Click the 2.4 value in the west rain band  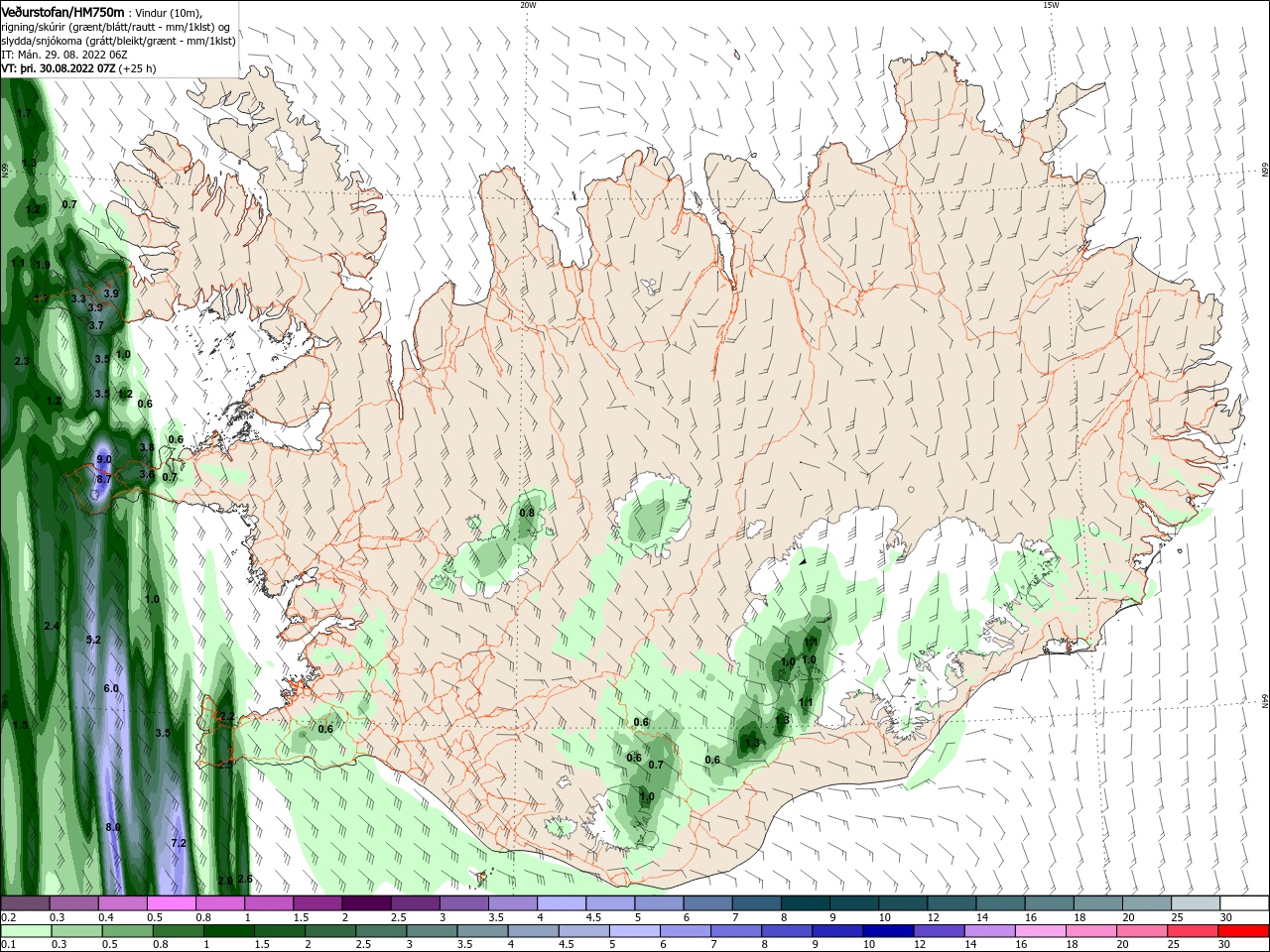52,626
